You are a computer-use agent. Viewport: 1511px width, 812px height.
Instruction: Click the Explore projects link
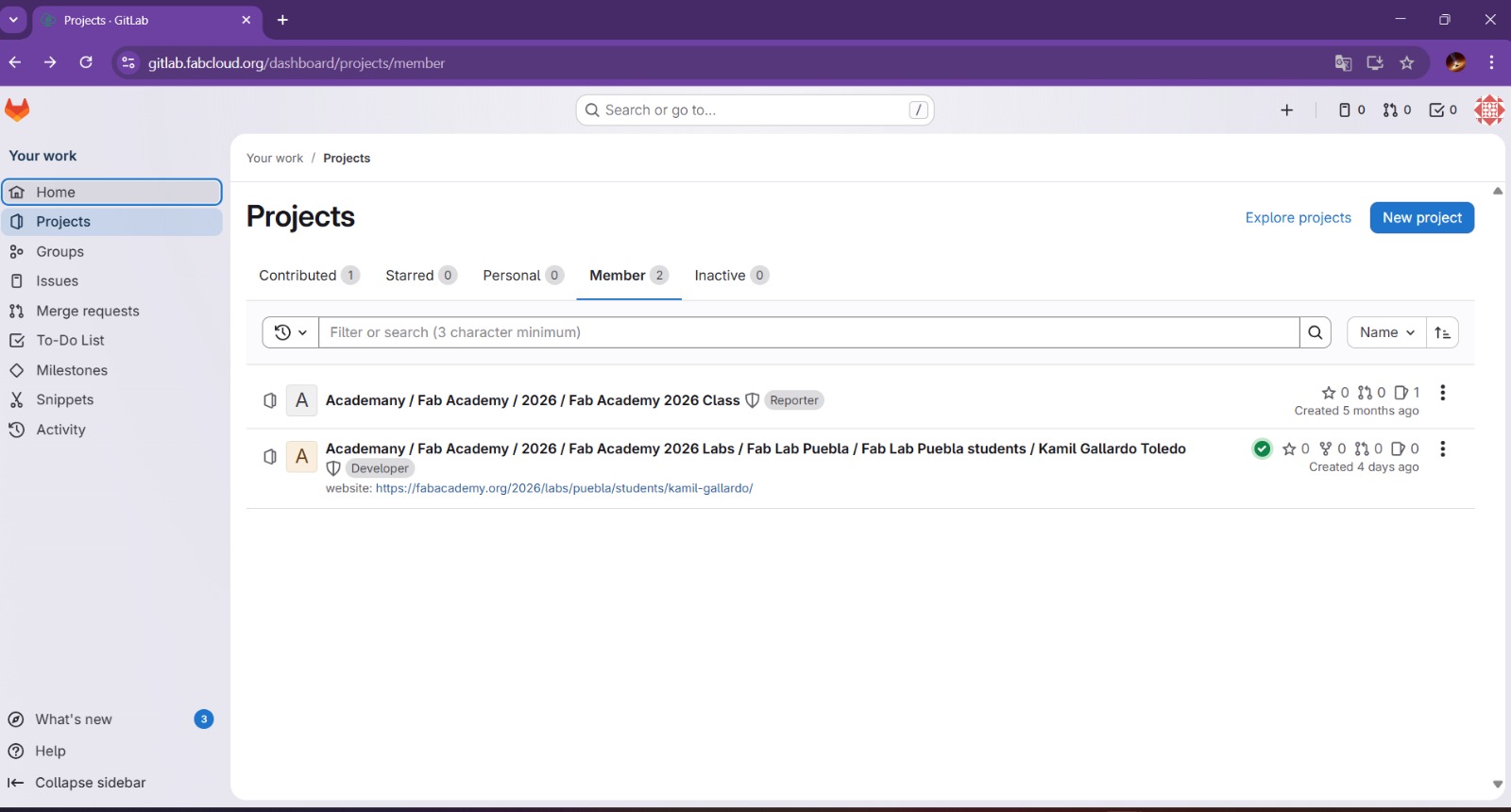(1298, 218)
